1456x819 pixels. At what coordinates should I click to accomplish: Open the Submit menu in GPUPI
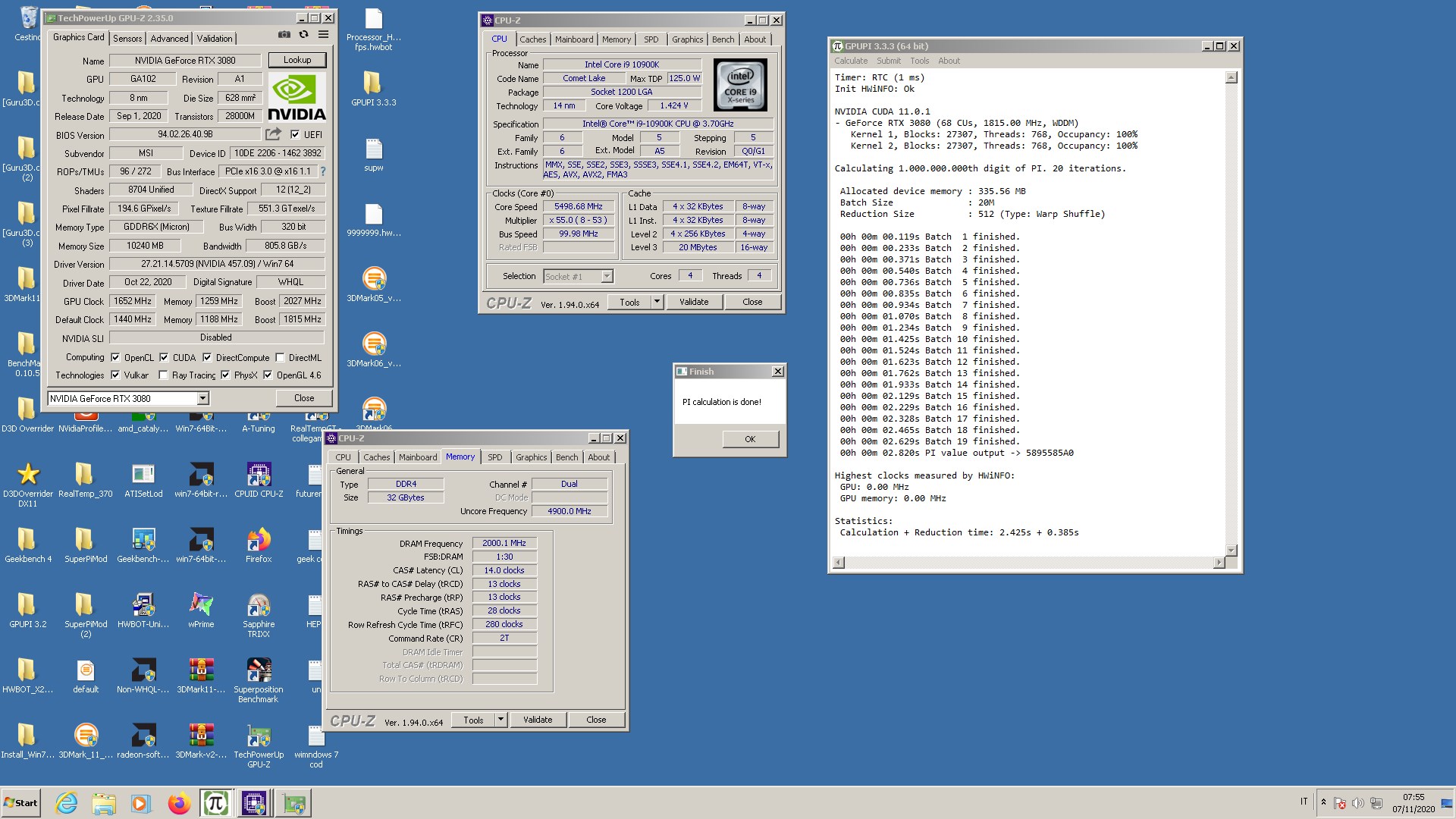coord(889,61)
